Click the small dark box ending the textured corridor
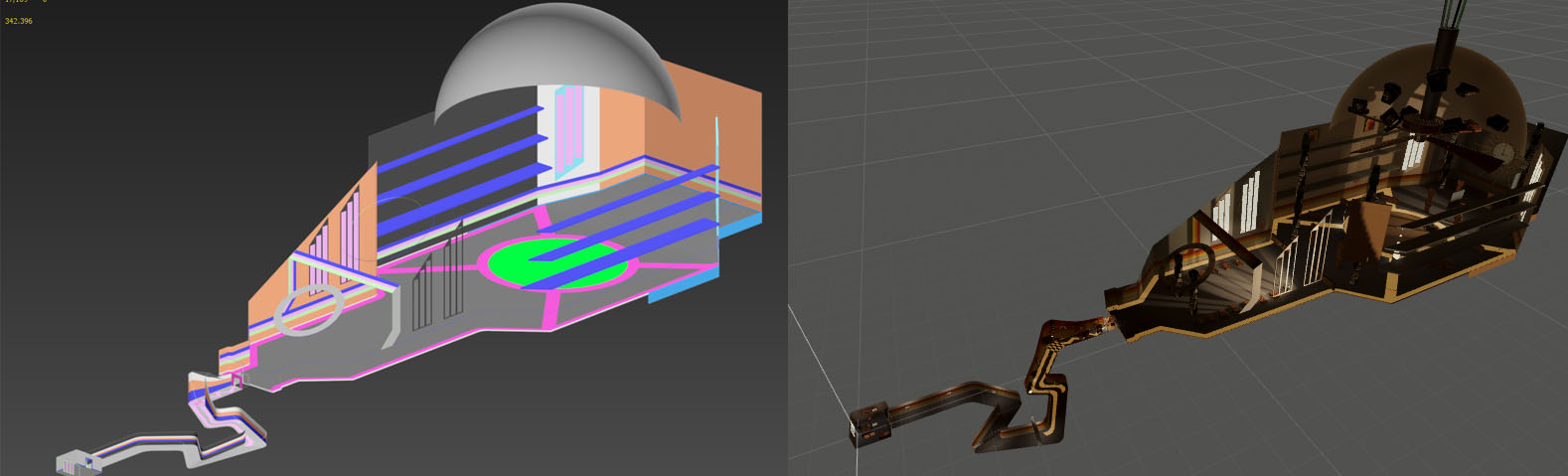 coord(868,420)
